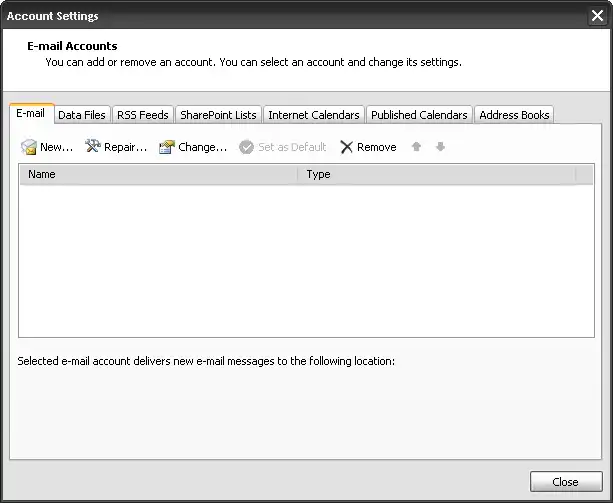
Task: Click the Remove text label
Action: click(376, 147)
